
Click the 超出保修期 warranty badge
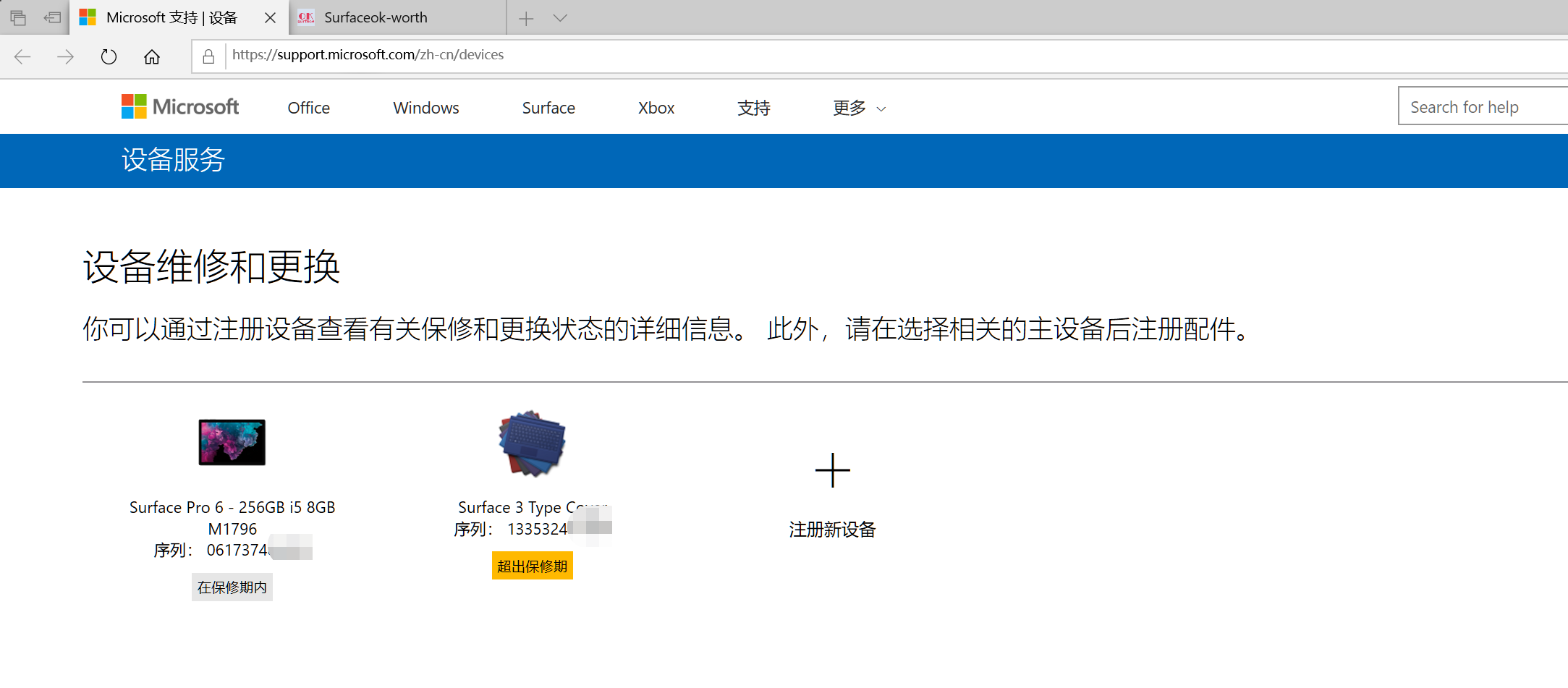532,566
